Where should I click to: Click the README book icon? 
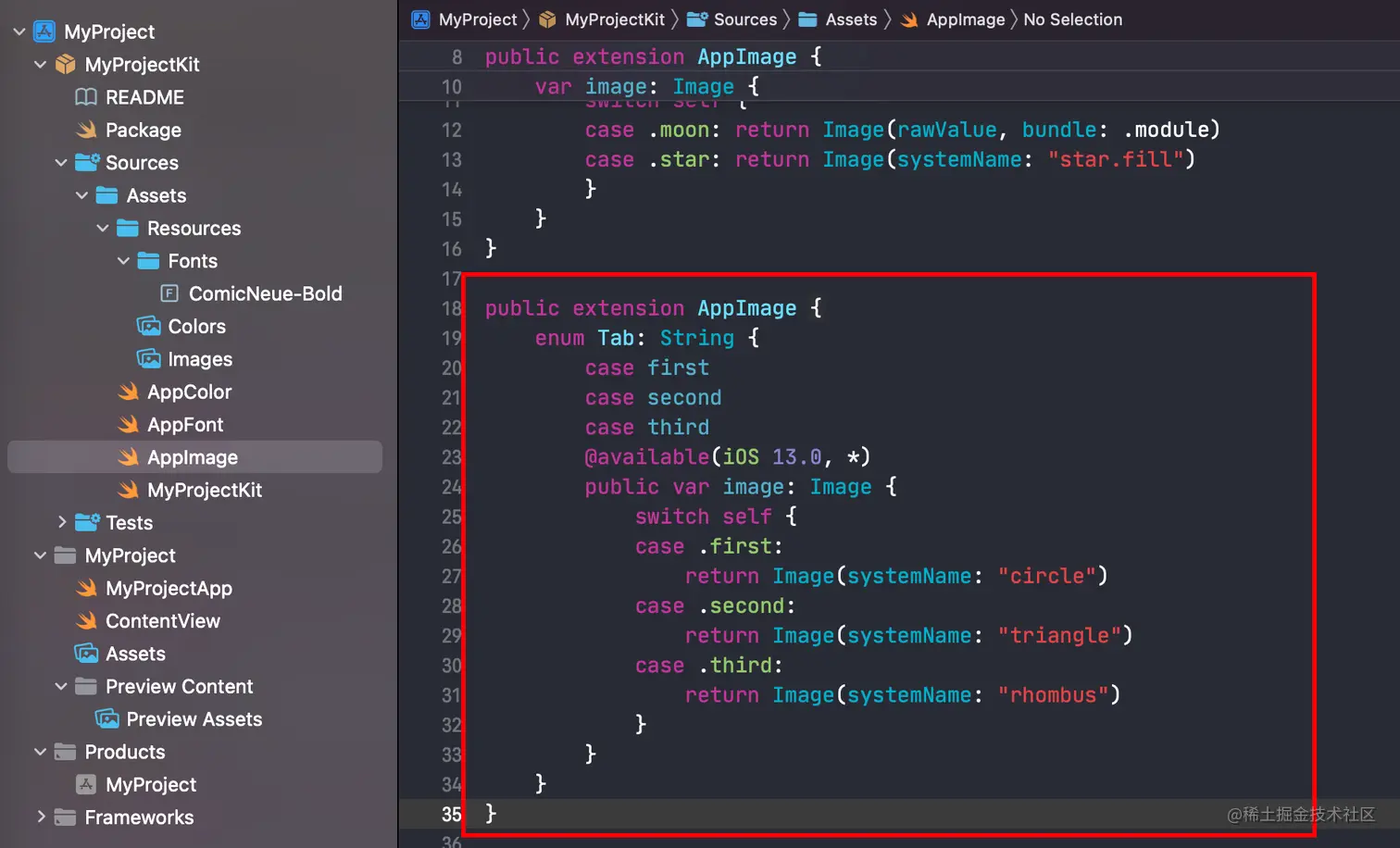pyautogui.click(x=86, y=97)
